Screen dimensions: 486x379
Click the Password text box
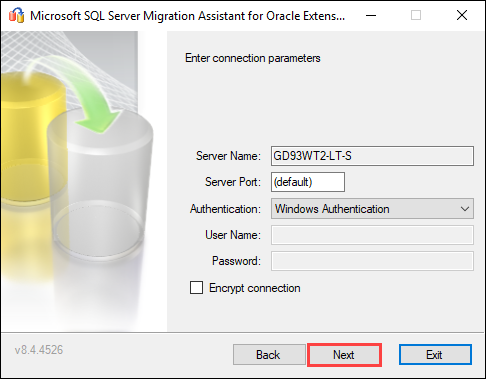click(372, 261)
